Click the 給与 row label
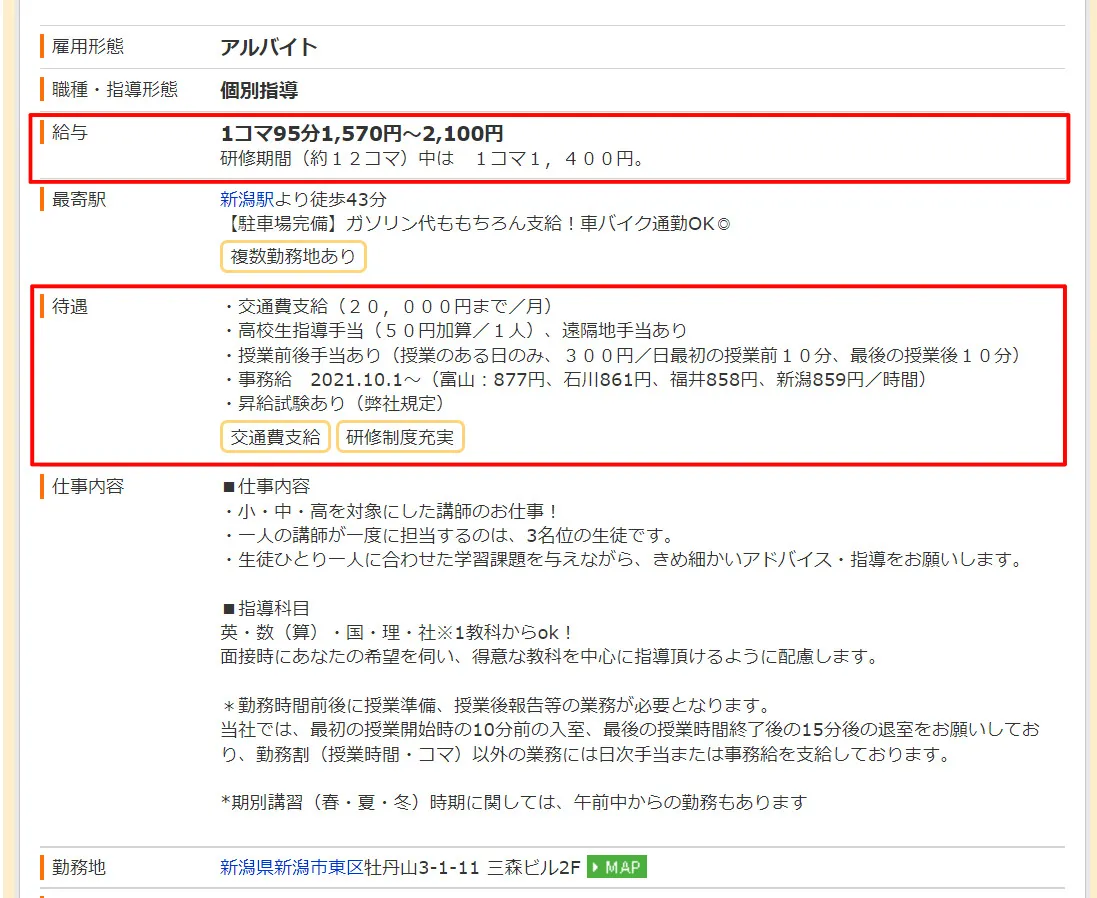 click(x=70, y=132)
